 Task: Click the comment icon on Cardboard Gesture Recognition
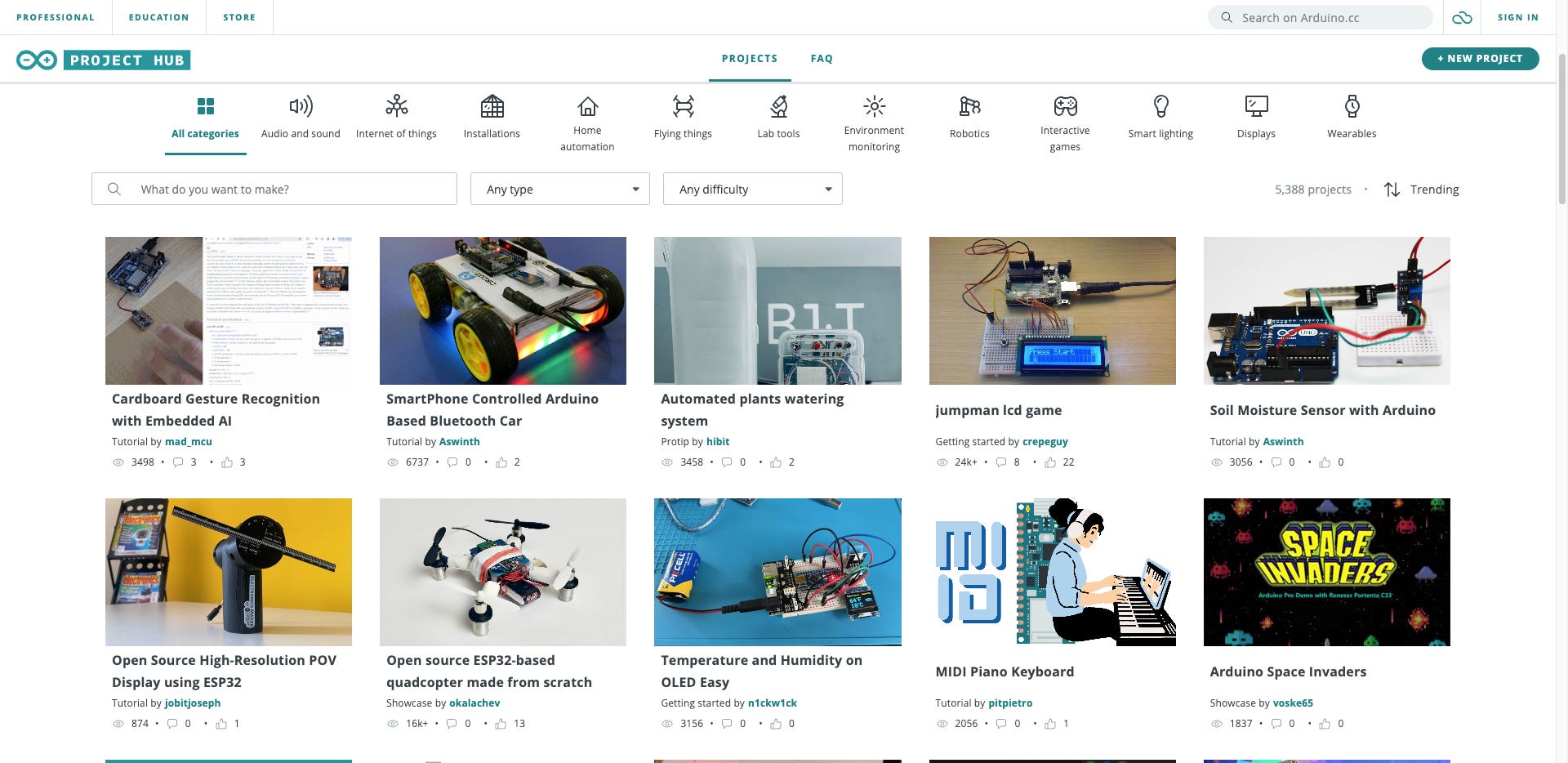tap(177, 462)
